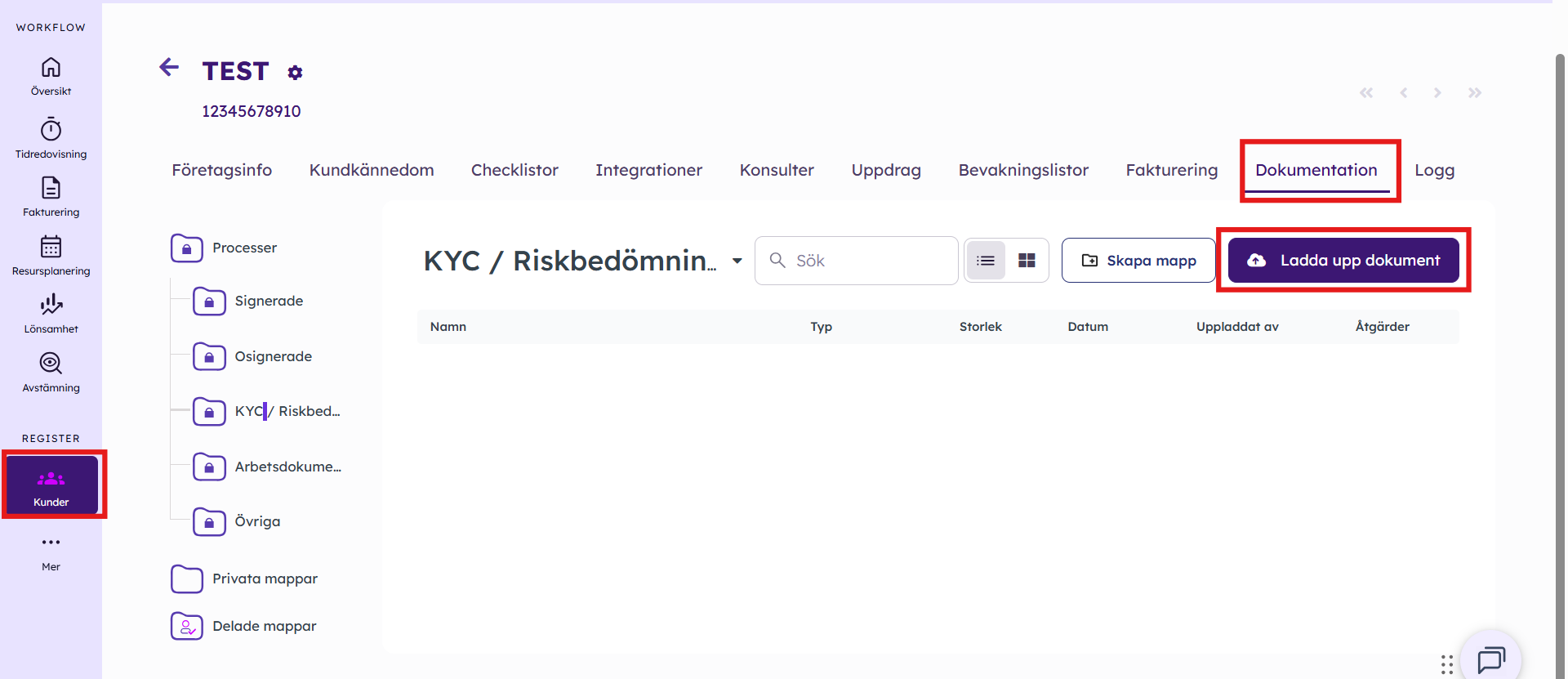Switch to grid view
1568x679 pixels.
[x=1027, y=260]
